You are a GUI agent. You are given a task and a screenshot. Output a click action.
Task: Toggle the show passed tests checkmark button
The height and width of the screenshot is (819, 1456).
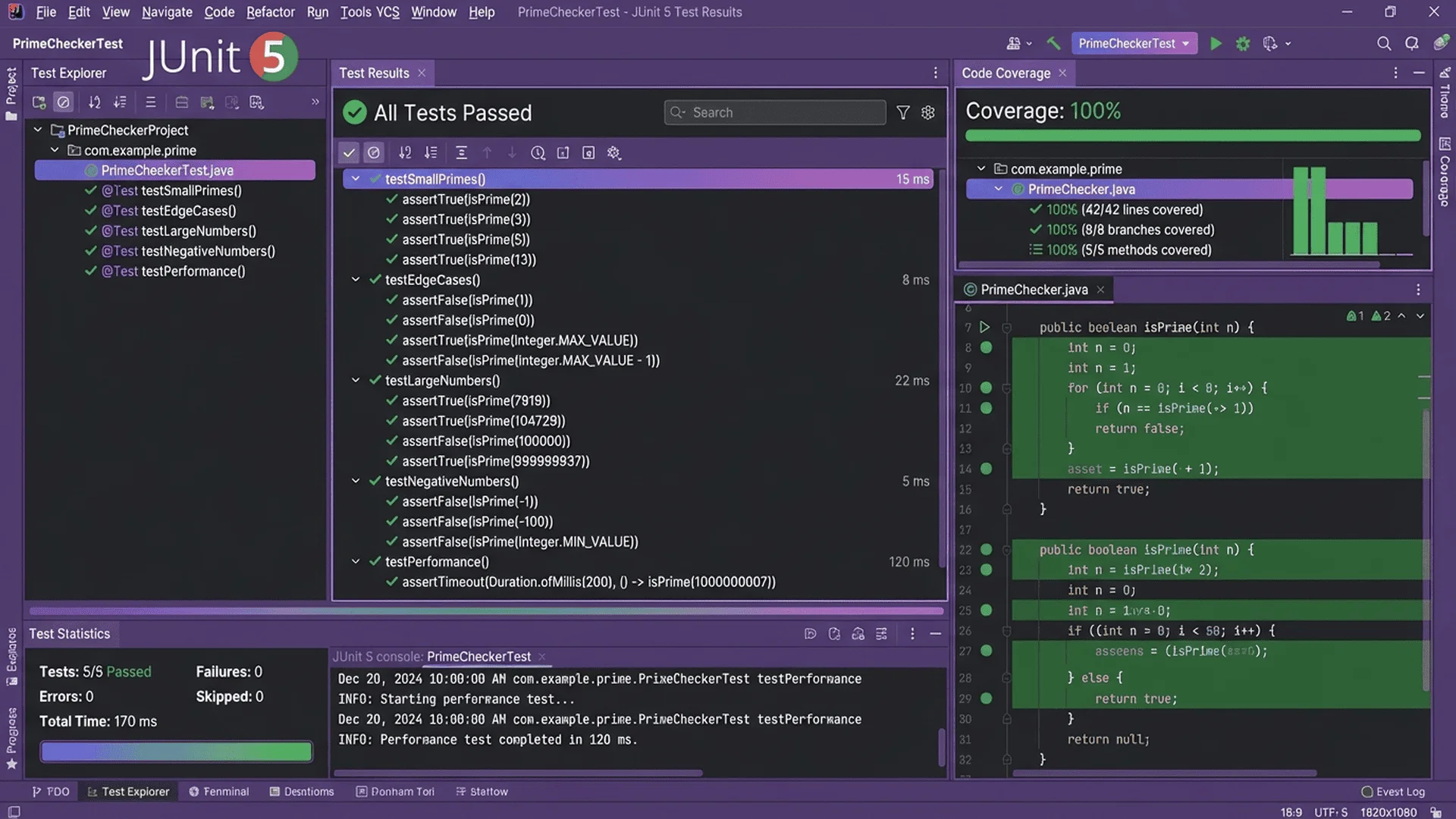(x=349, y=153)
